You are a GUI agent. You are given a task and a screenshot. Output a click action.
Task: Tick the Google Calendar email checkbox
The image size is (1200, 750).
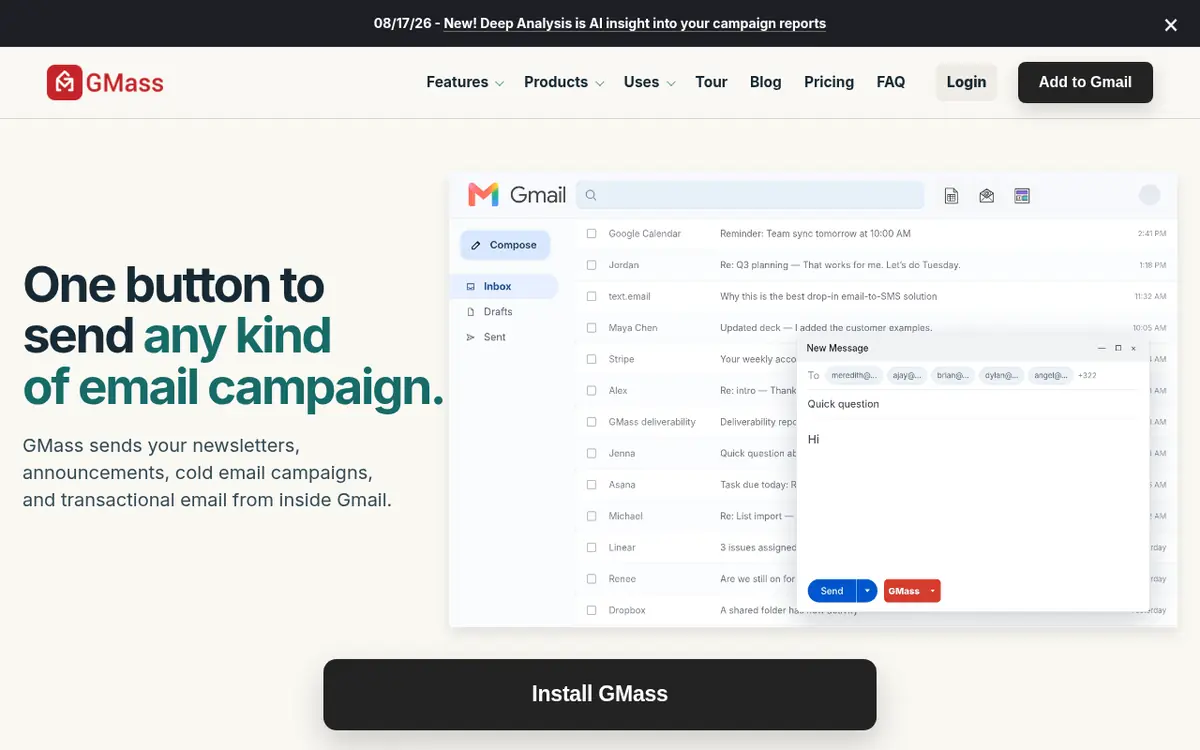click(x=591, y=234)
